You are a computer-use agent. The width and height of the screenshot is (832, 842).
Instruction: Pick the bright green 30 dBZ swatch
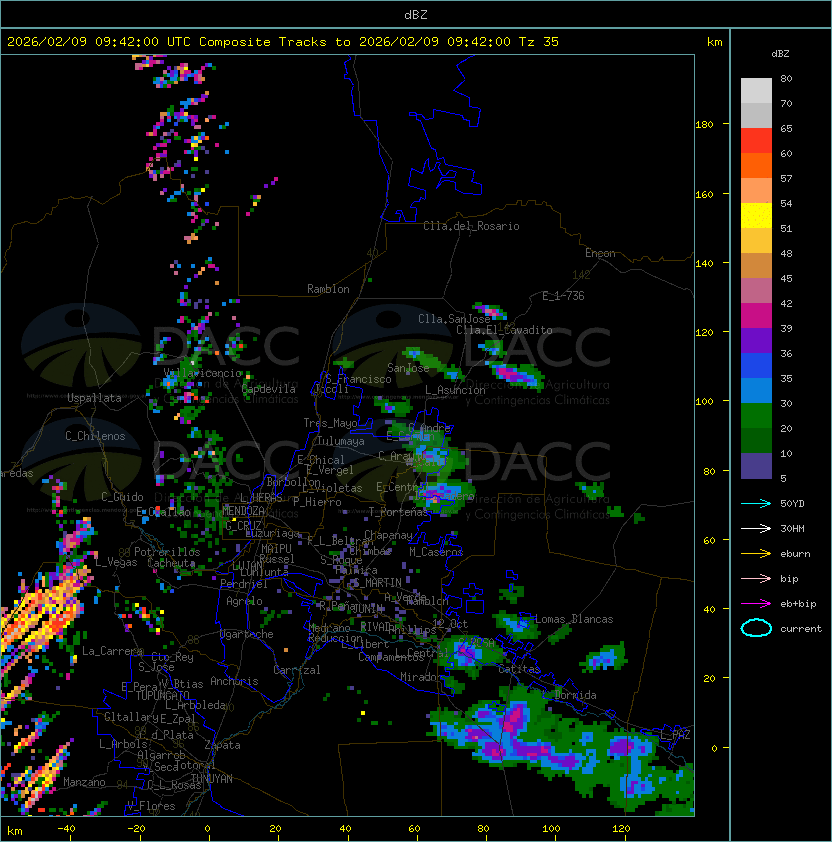[x=756, y=415]
